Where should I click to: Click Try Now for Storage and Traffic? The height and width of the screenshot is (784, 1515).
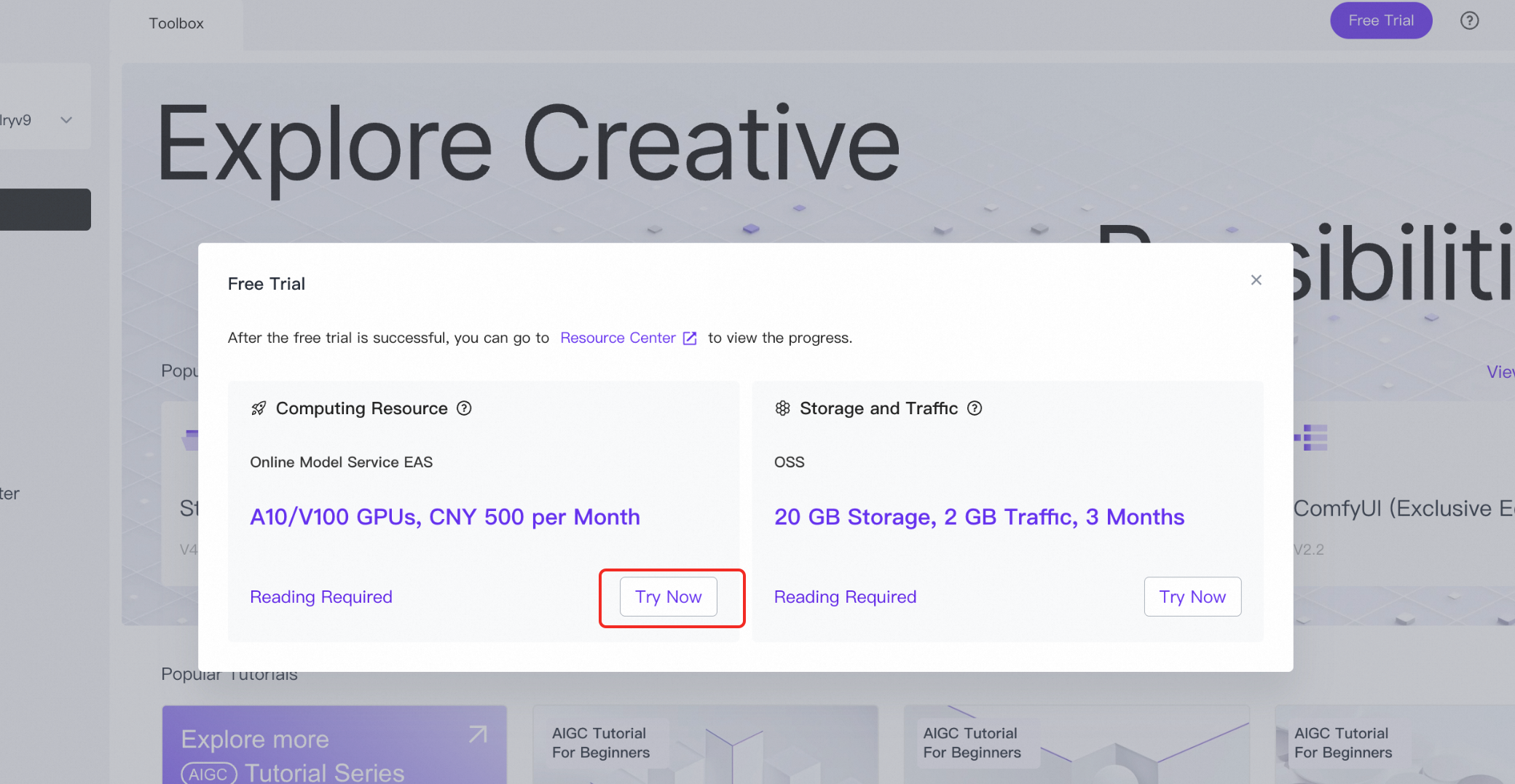[1192, 597]
